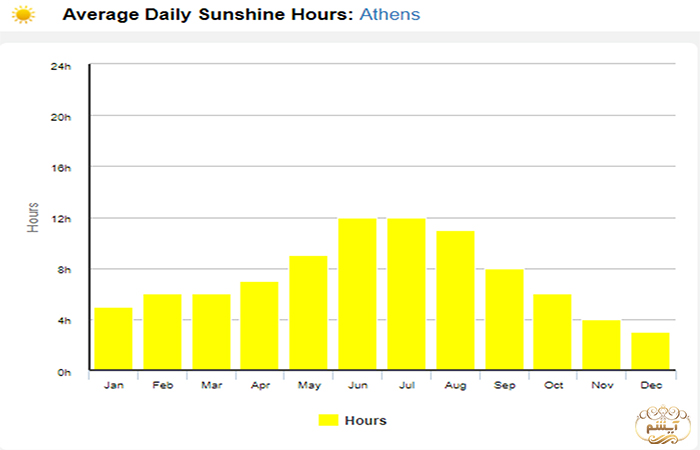The height and width of the screenshot is (450, 700).
Task: Click the 12h label on the y-axis
Action: tap(62, 218)
